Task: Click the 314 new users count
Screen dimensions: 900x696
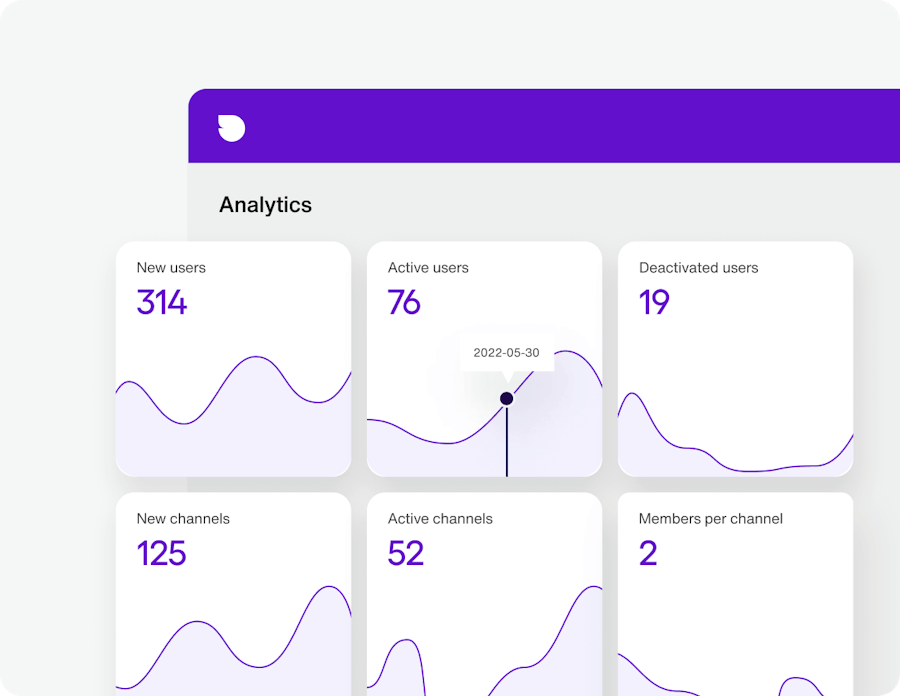Action: [x=162, y=302]
